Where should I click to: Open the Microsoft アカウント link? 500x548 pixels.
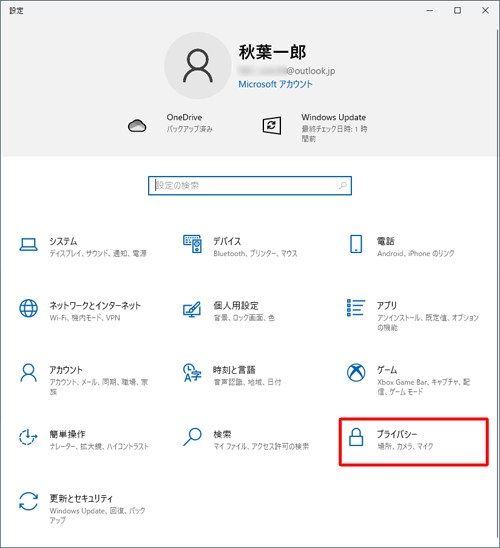click(x=275, y=84)
